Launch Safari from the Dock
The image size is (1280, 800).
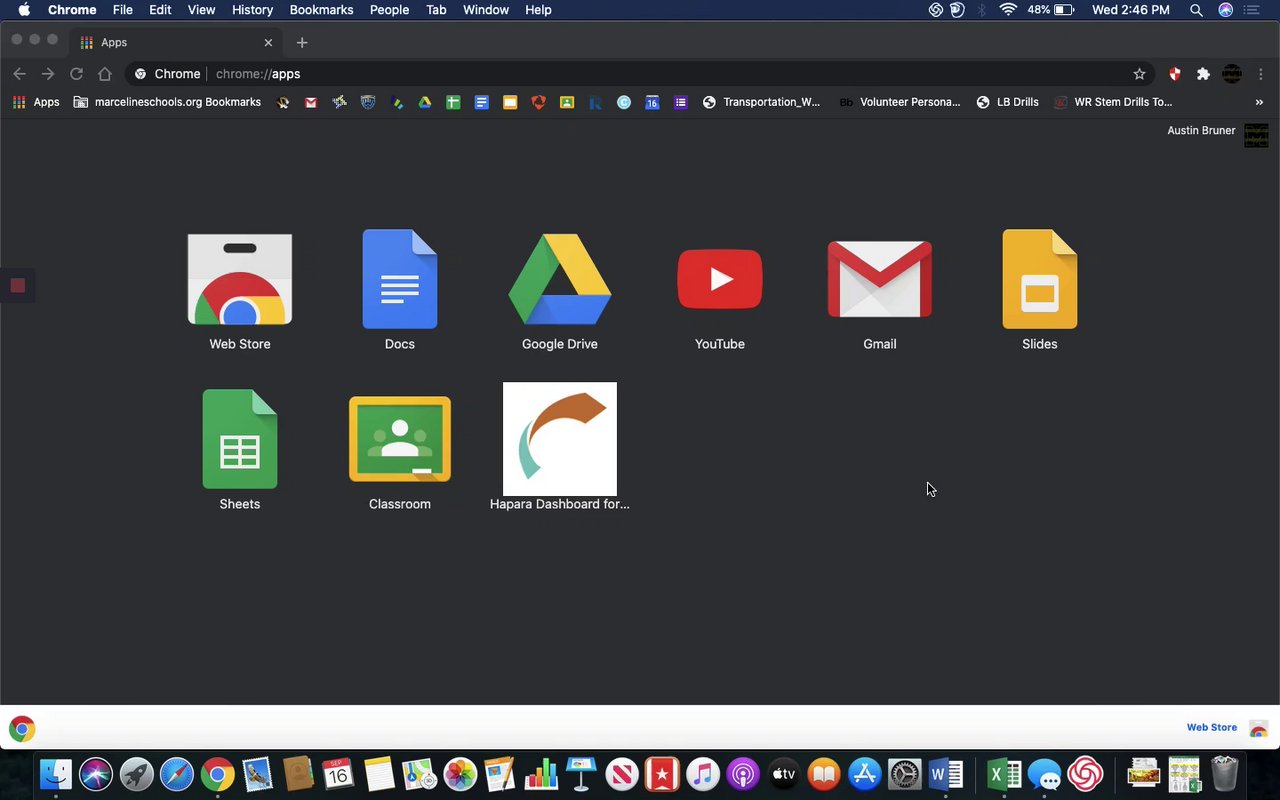point(177,774)
